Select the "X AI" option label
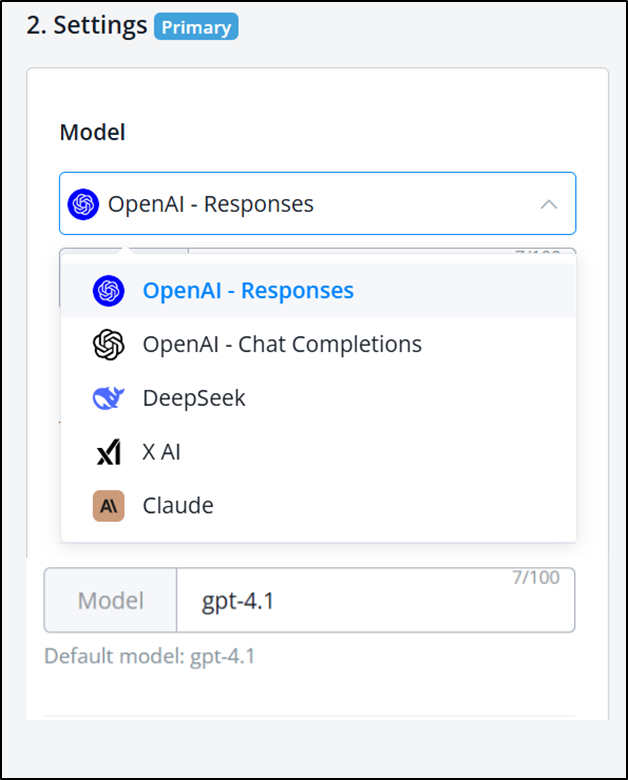Screen dimensions: 628x780 162,452
